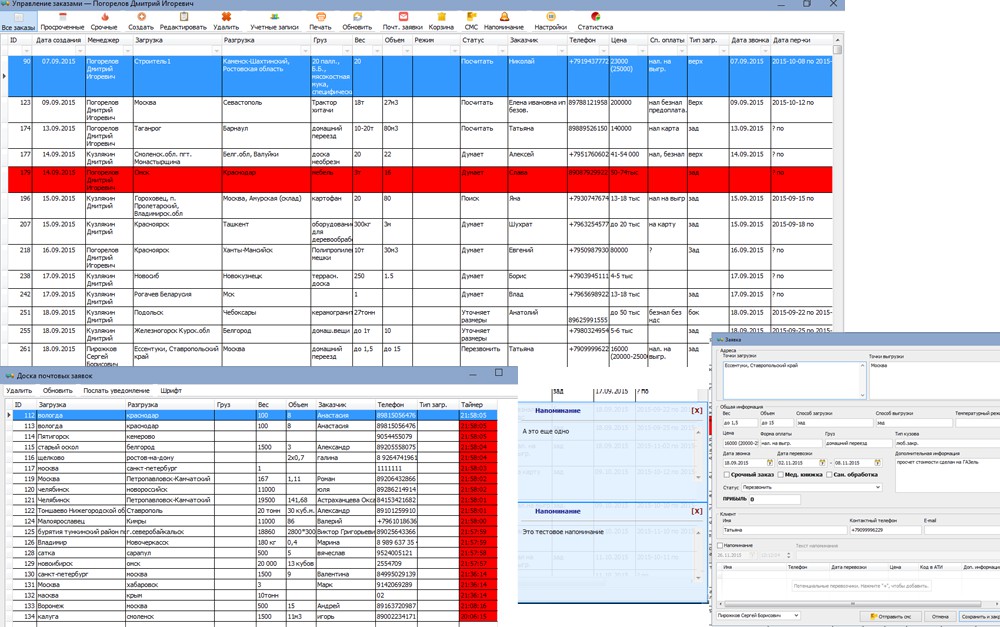Open filter dropdown under ID column

tap(27, 50)
